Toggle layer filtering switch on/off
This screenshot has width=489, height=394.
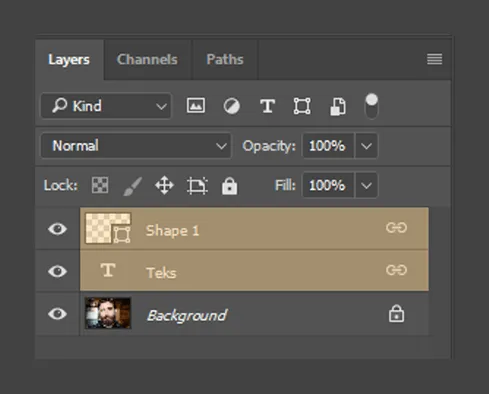click(372, 106)
